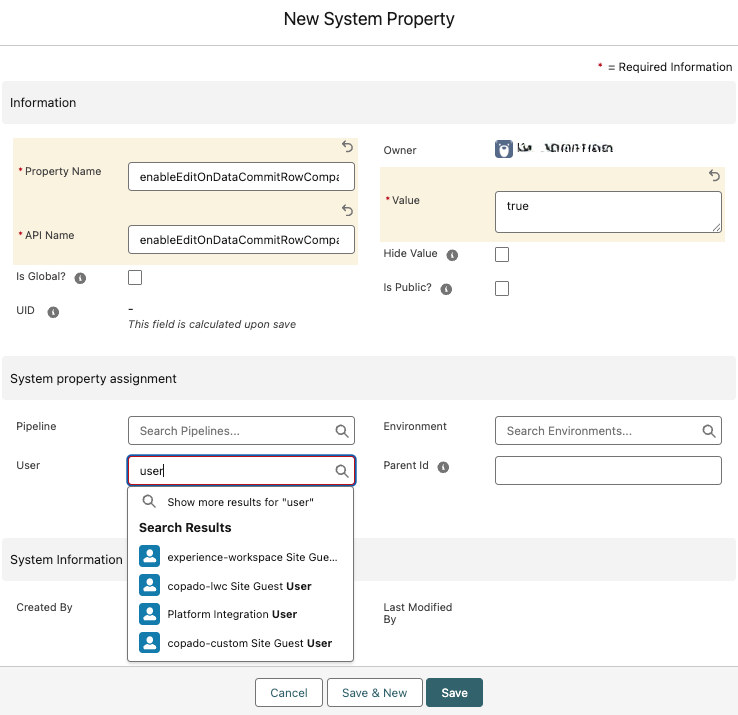The image size is (738, 715).
Task: Open the owner name link
Action: click(x=565, y=149)
